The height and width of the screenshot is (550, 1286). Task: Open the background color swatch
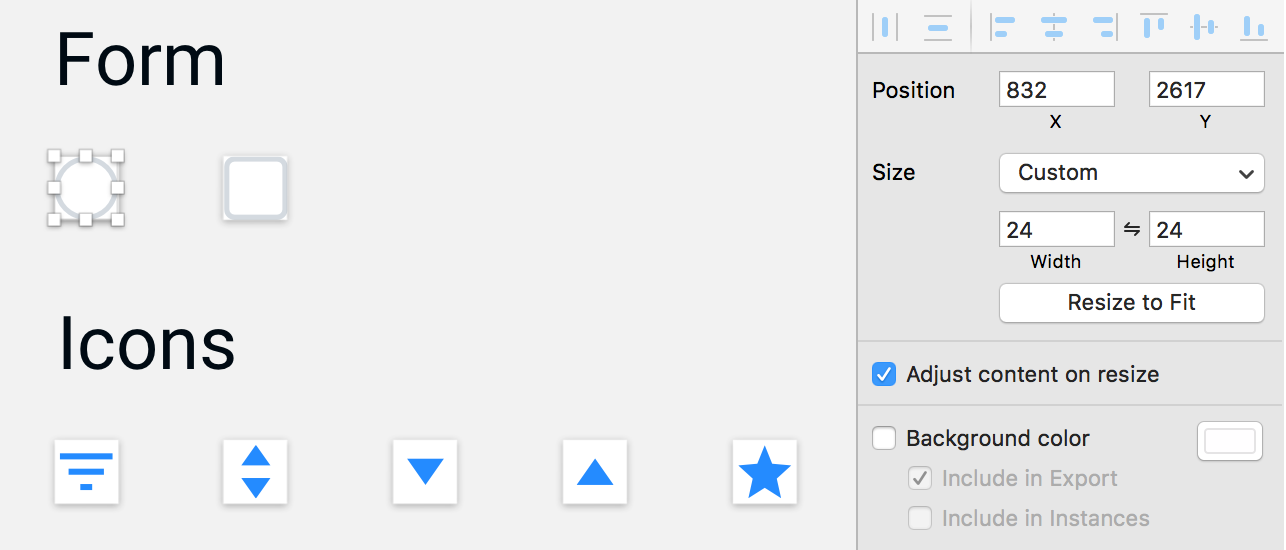(x=1230, y=441)
